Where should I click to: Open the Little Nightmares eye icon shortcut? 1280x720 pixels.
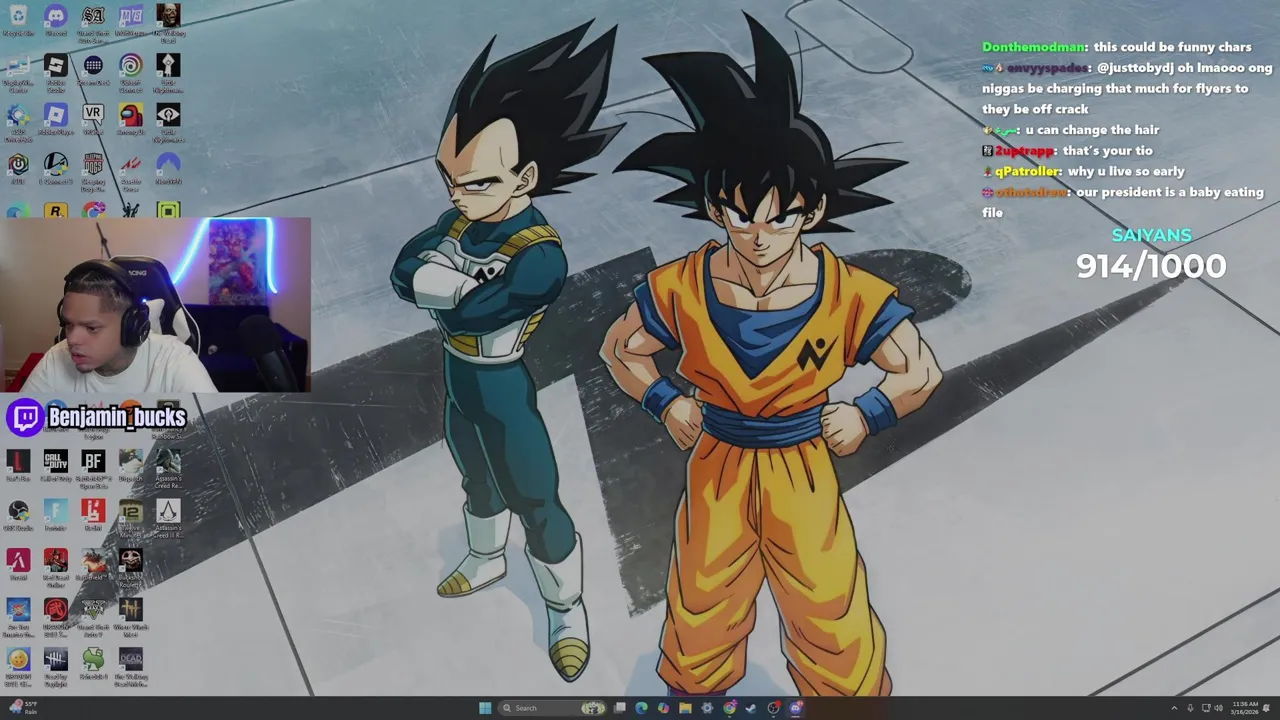[168, 121]
